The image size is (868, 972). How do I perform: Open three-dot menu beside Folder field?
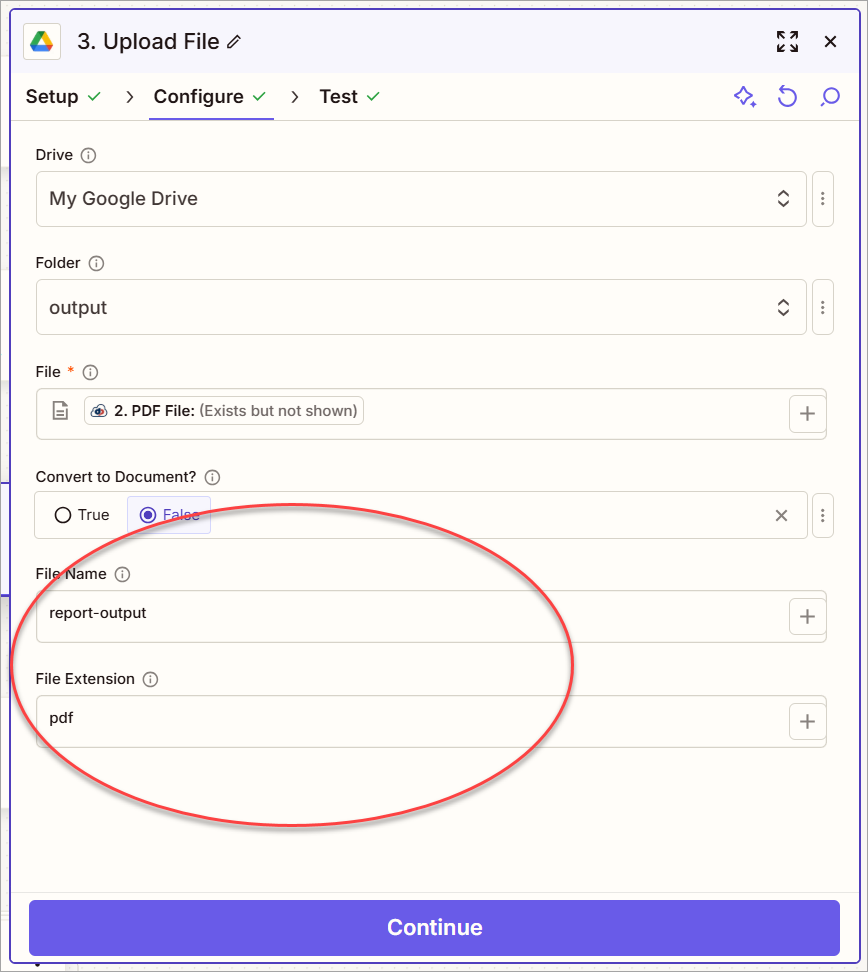(822, 307)
